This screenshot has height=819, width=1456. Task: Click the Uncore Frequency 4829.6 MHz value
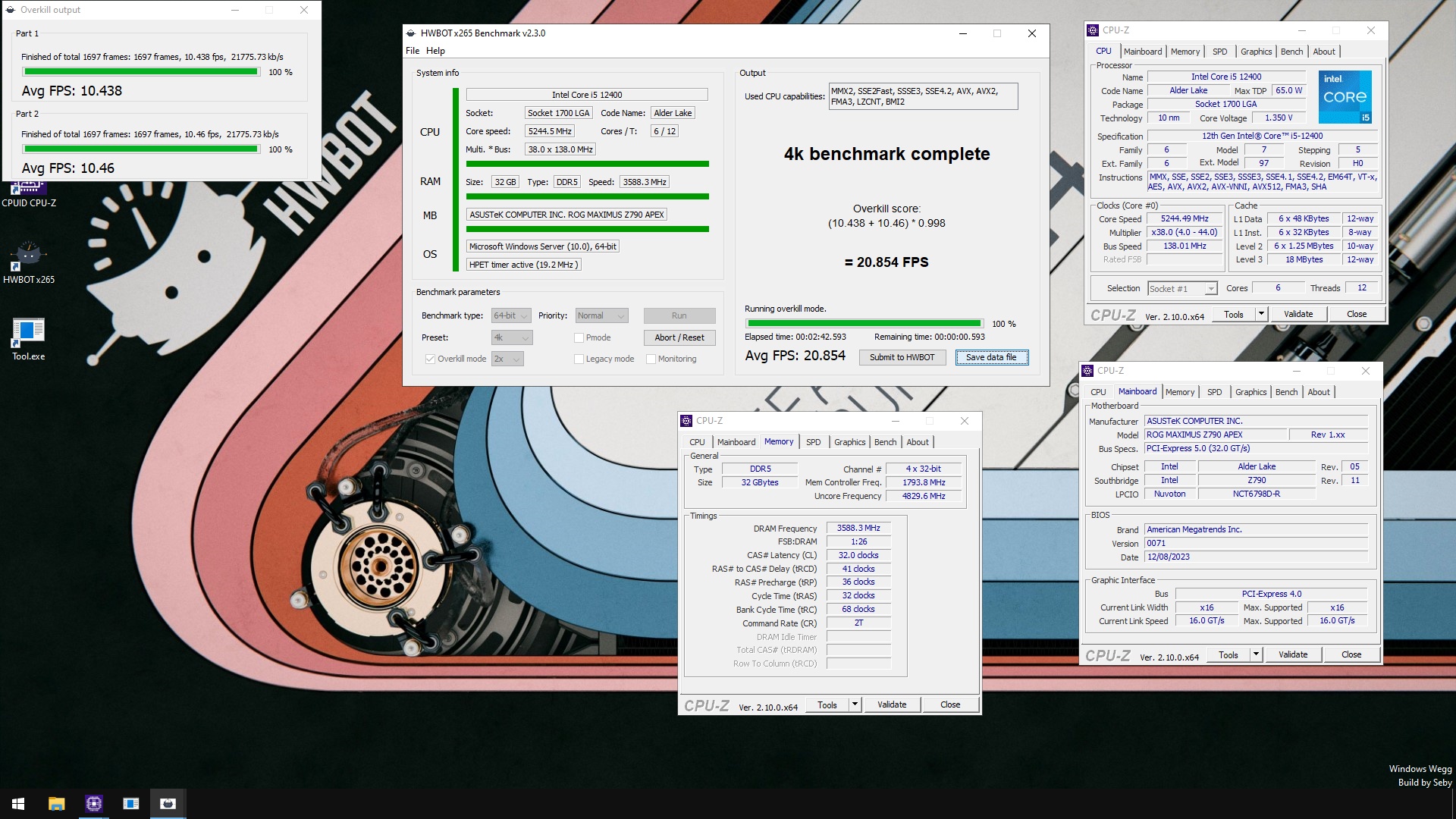[923, 497]
